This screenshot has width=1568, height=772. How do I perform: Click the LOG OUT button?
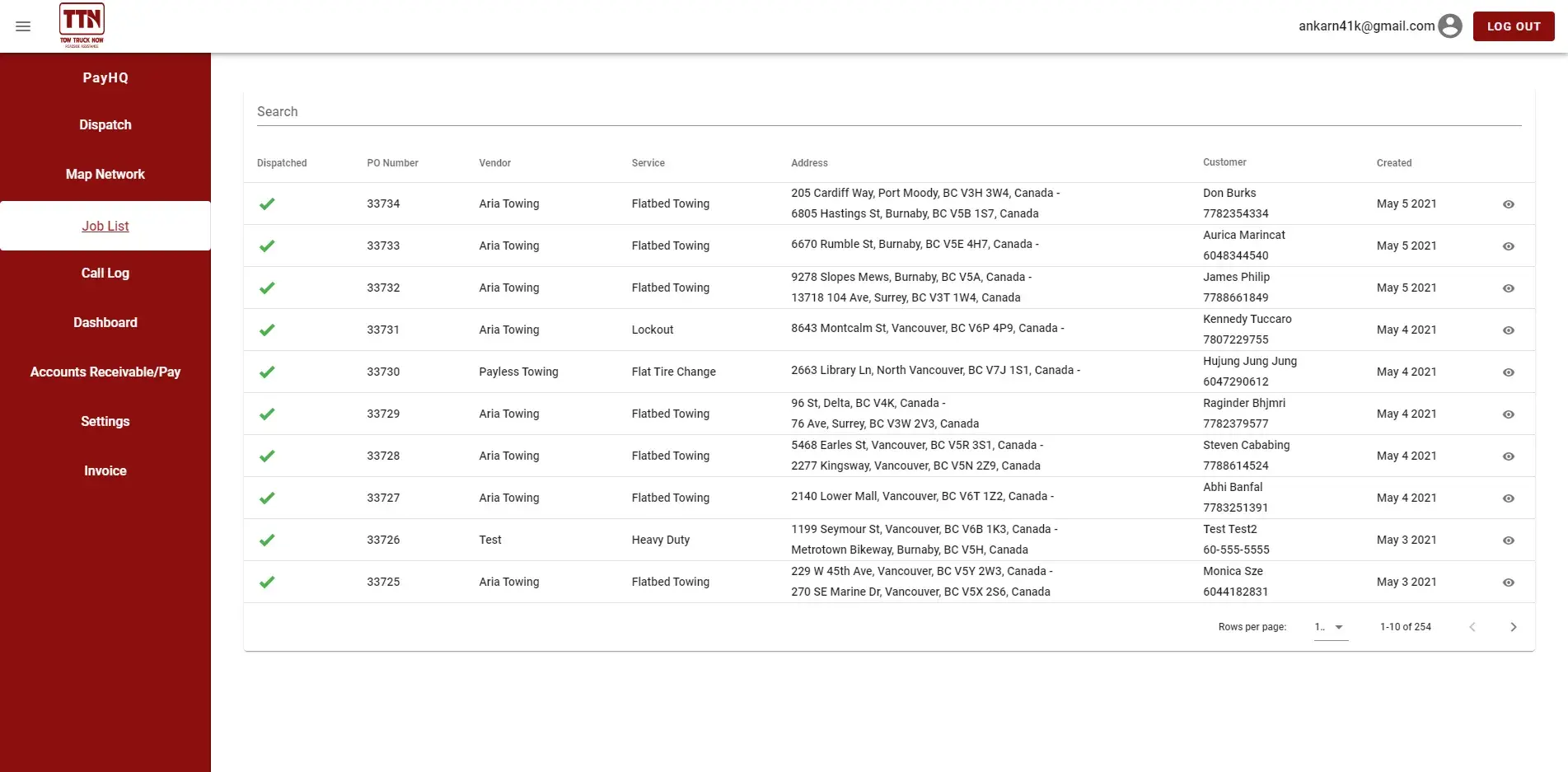pyautogui.click(x=1513, y=26)
